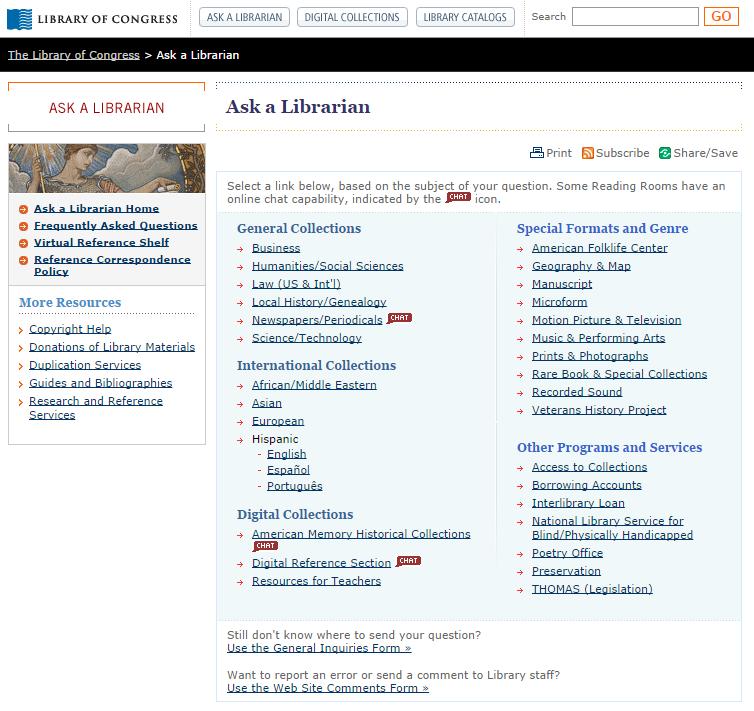Screen dimensions: 754x711
Task: Choose Humanities/Social Sciences link
Action: coord(327,266)
